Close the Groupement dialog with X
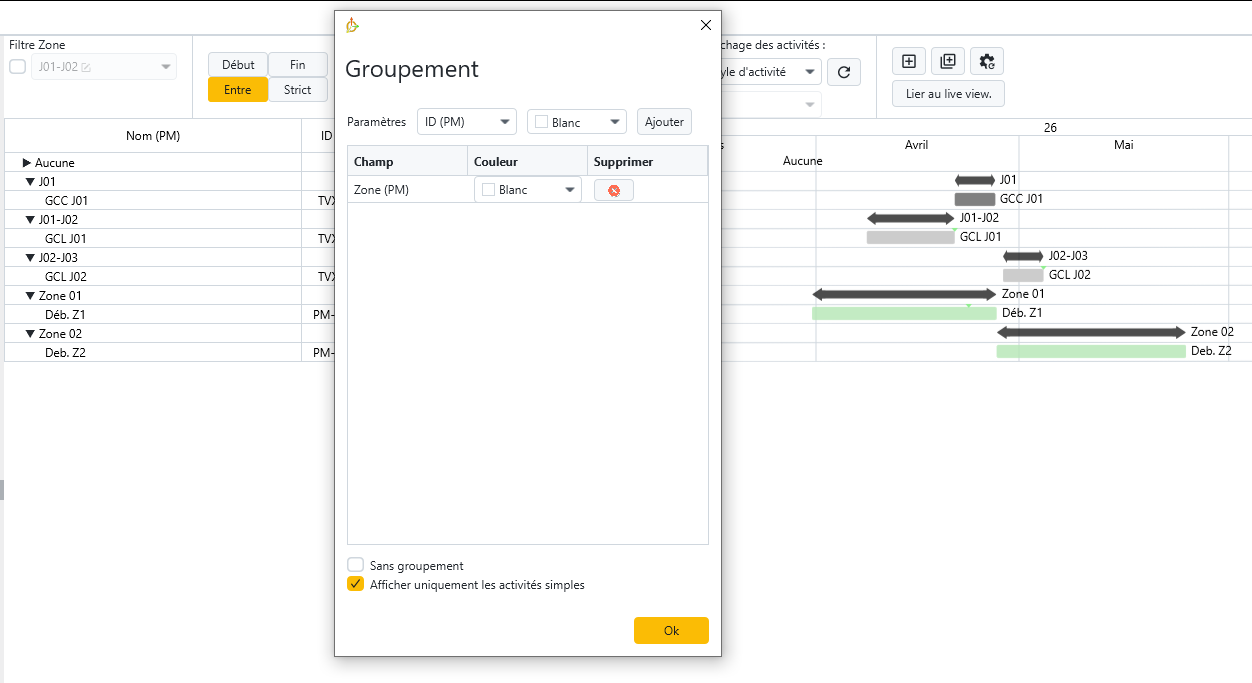 [x=705, y=25]
